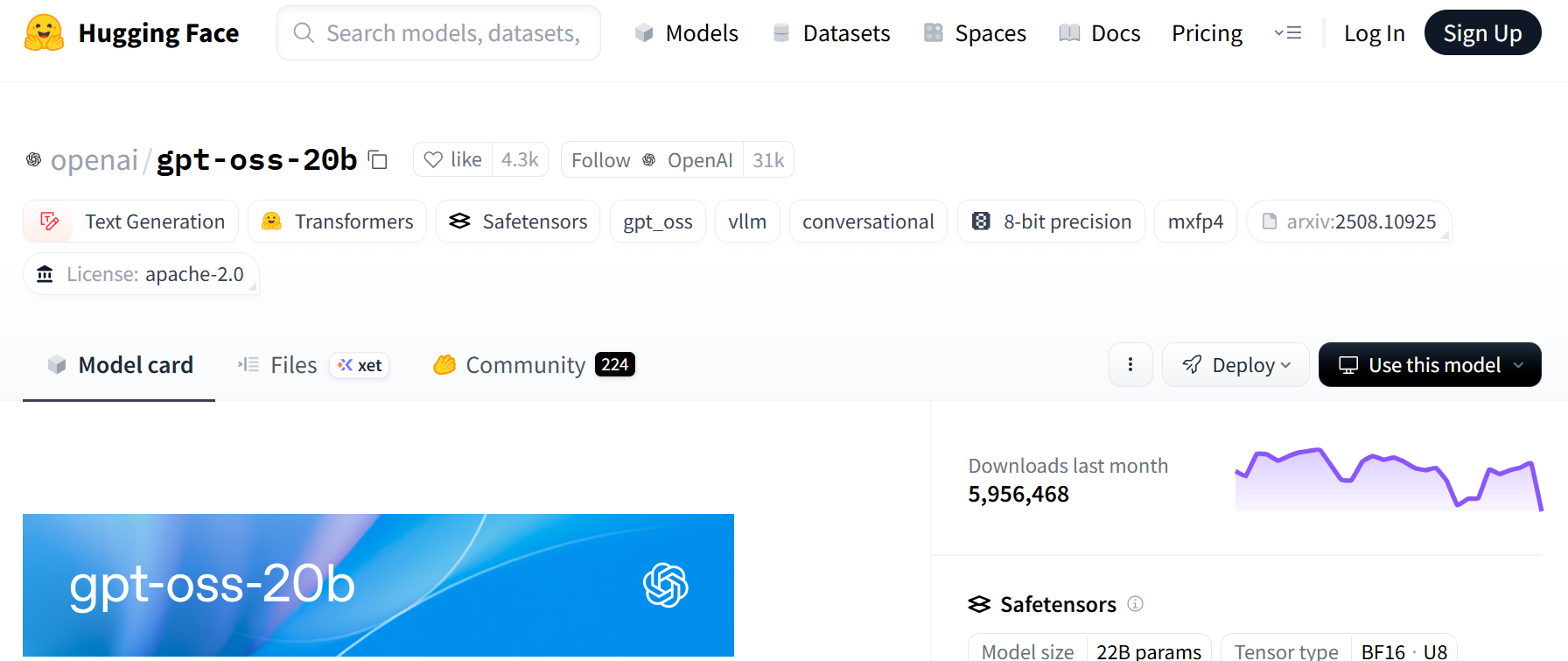Click the Deploy rocket icon

point(1192,365)
